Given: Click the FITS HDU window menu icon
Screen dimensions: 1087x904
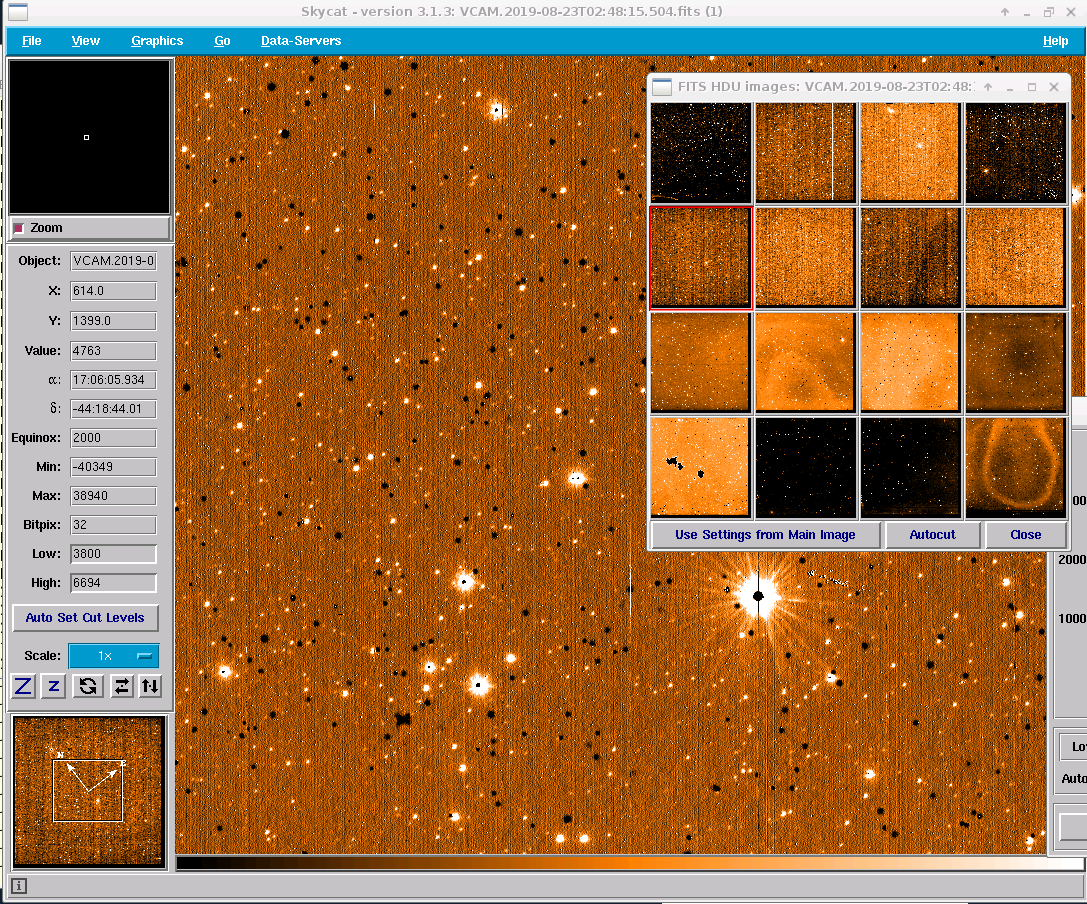Looking at the screenshot, I should [x=662, y=87].
